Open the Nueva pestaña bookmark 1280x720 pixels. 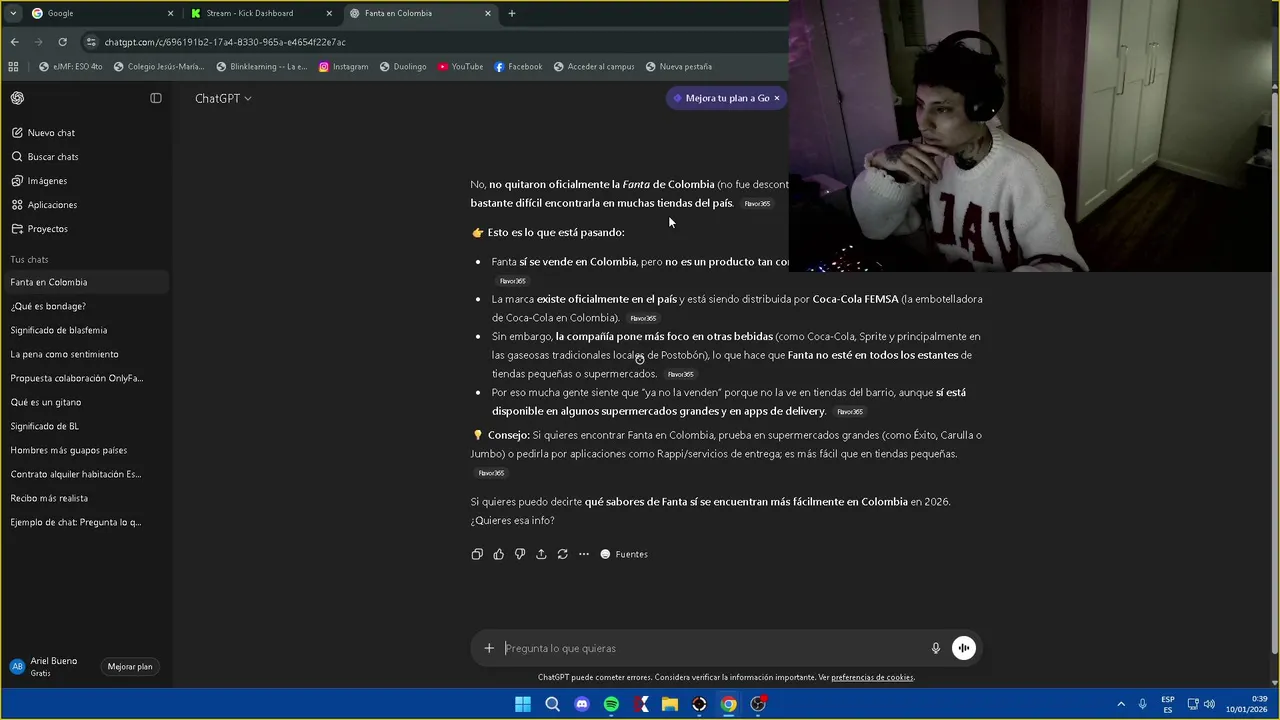[x=678, y=67]
